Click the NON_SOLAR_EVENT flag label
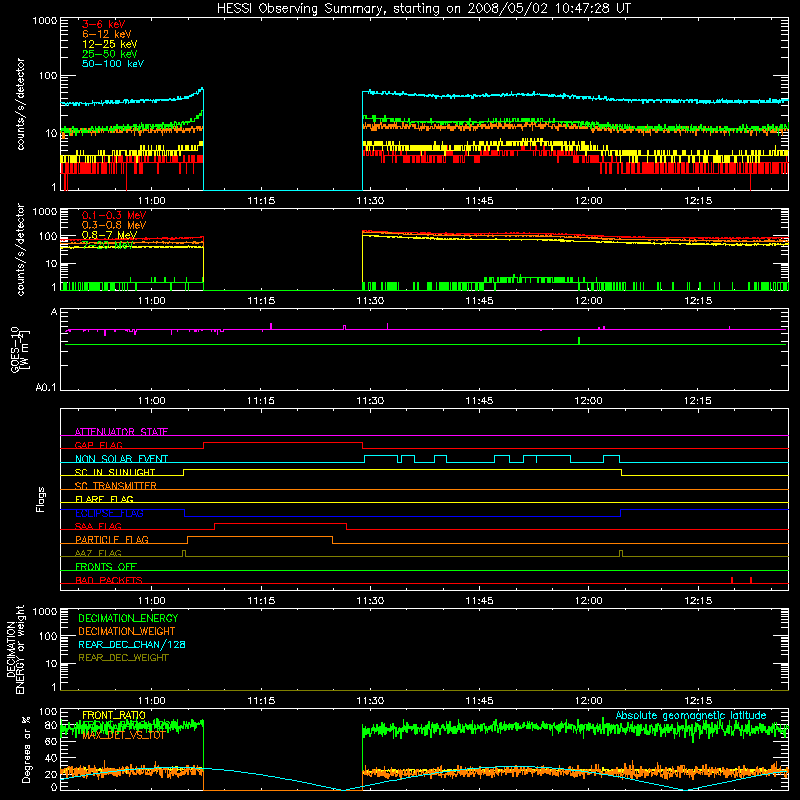Viewport: 800px width, 800px height. point(121,459)
